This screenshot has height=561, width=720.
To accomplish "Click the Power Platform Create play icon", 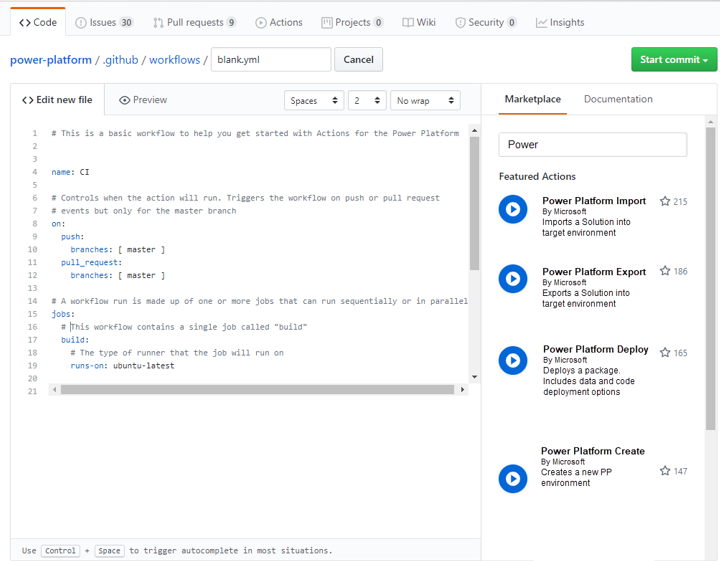I will click(x=513, y=479).
